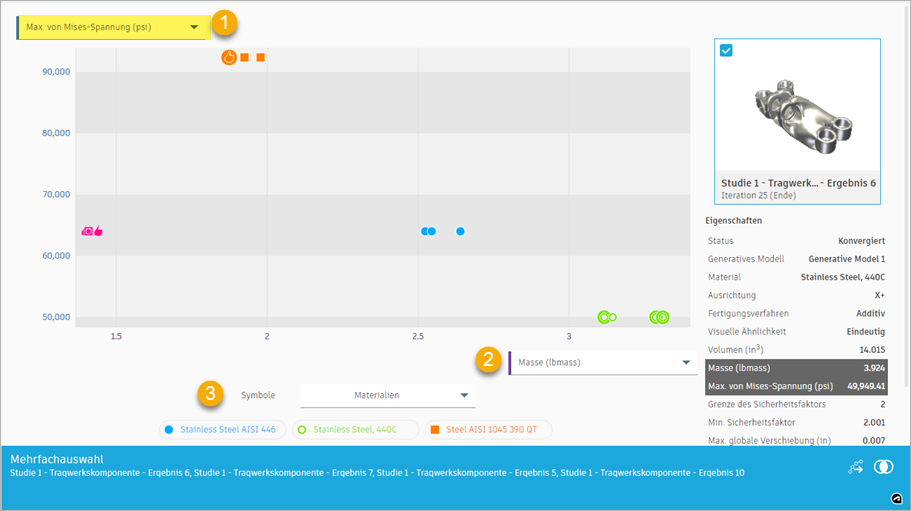
Task: Select the Generatives Modell property row
Action: [796, 259]
